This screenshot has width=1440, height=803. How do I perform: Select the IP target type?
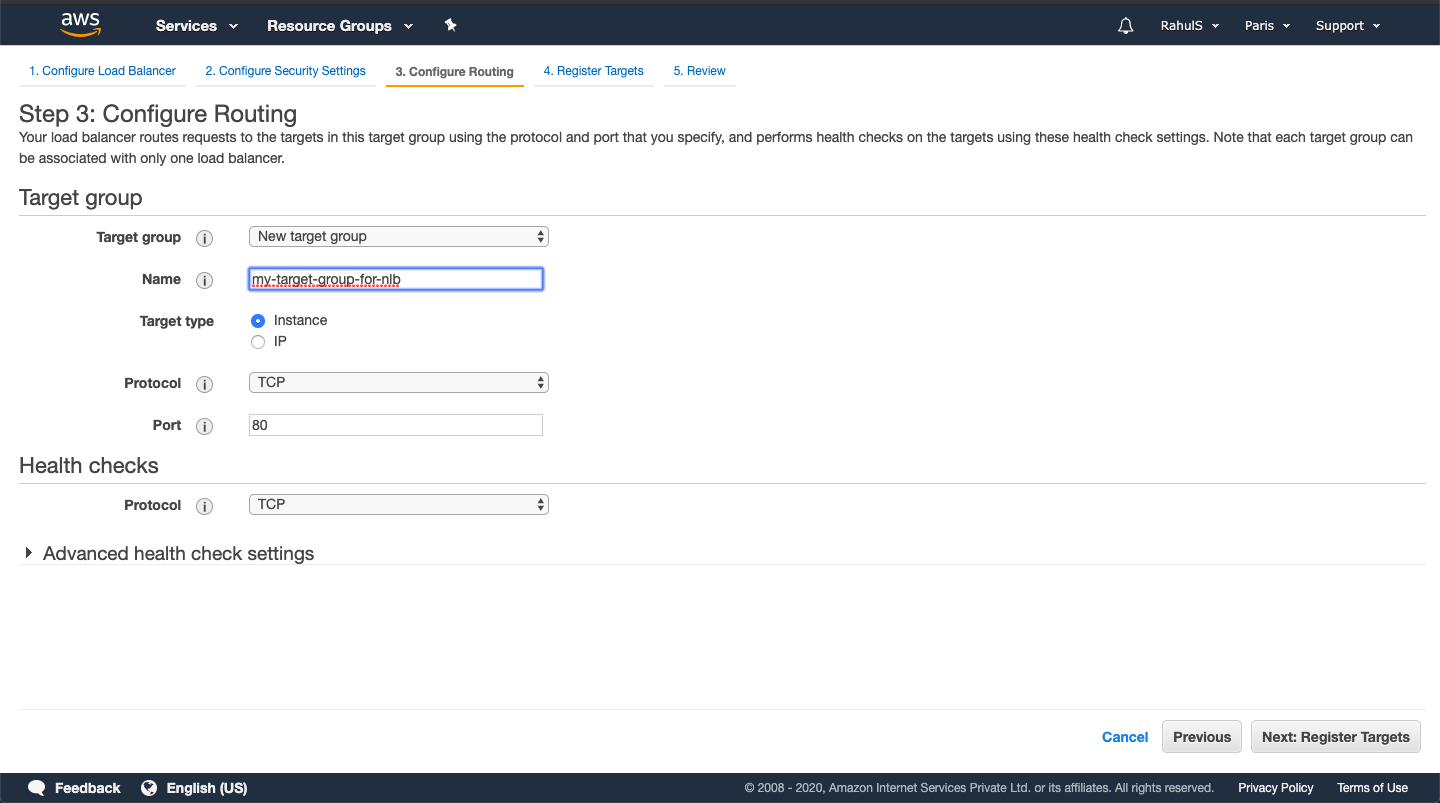(258, 341)
